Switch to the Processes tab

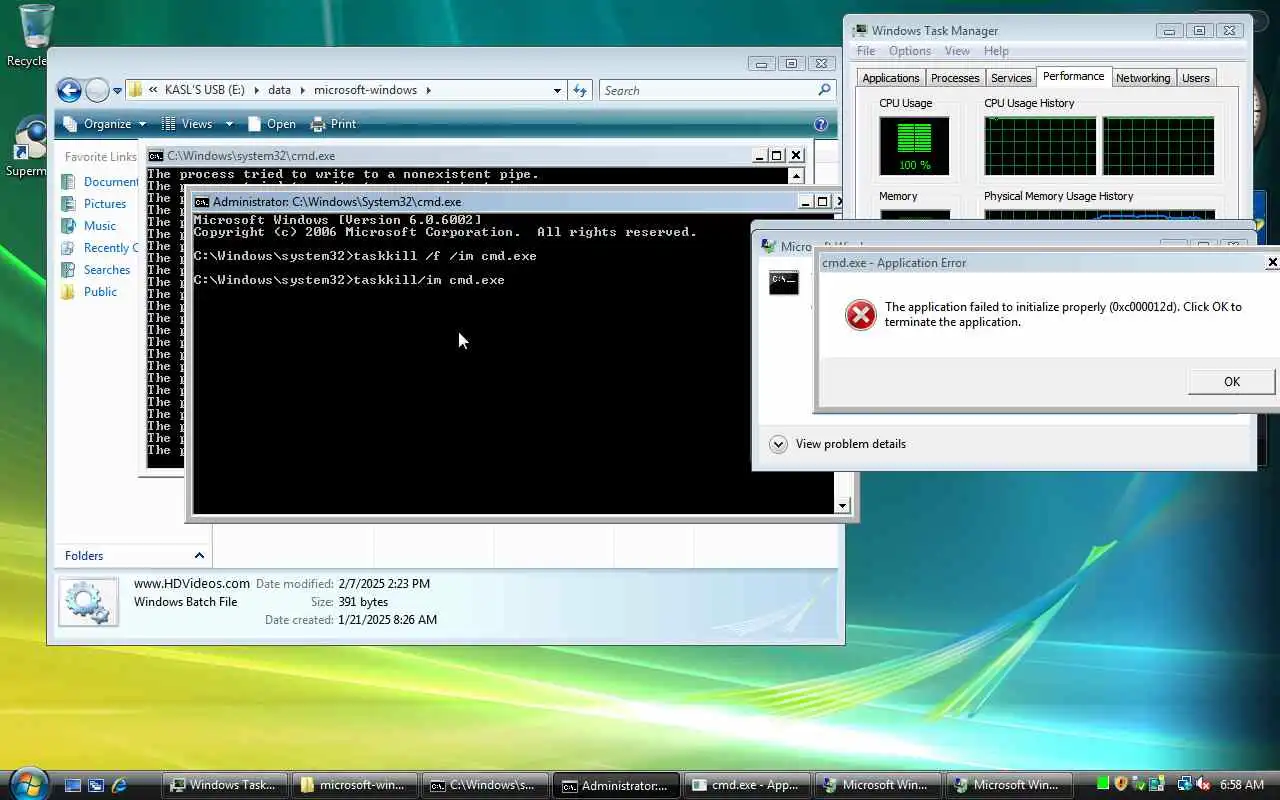(955, 78)
